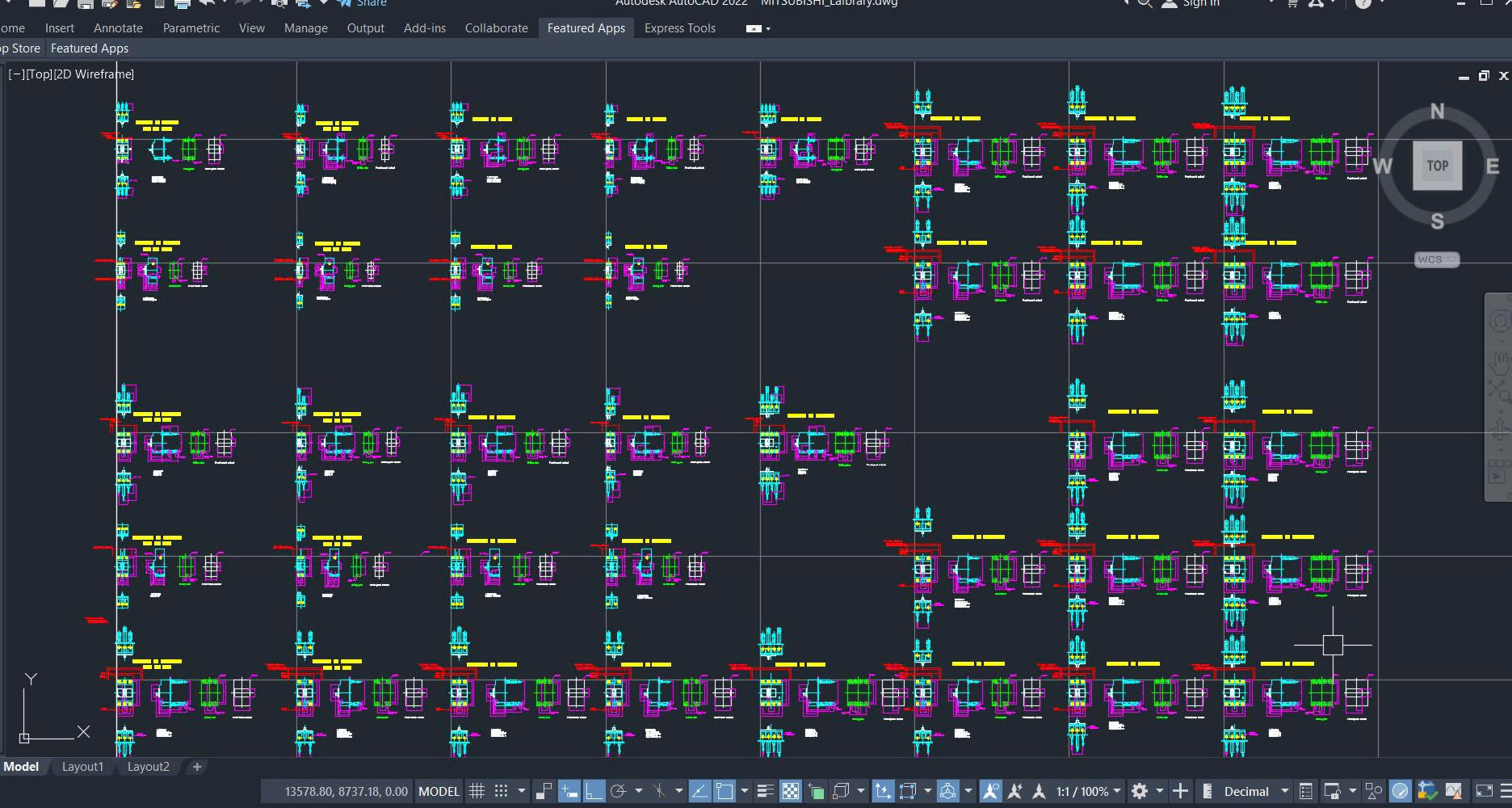Switch to the Layout1 tab
Viewport: 1512px width, 808px height.
coord(82,767)
